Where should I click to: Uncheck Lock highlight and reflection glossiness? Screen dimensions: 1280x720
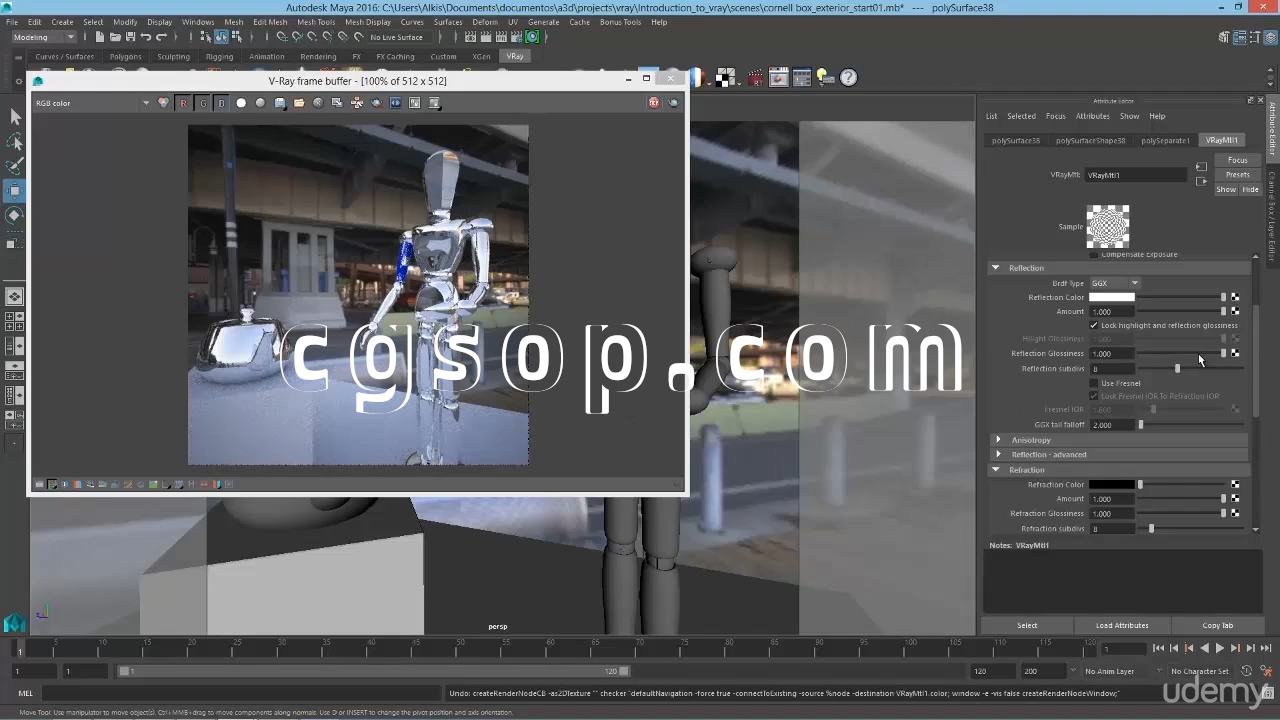tap(1094, 325)
